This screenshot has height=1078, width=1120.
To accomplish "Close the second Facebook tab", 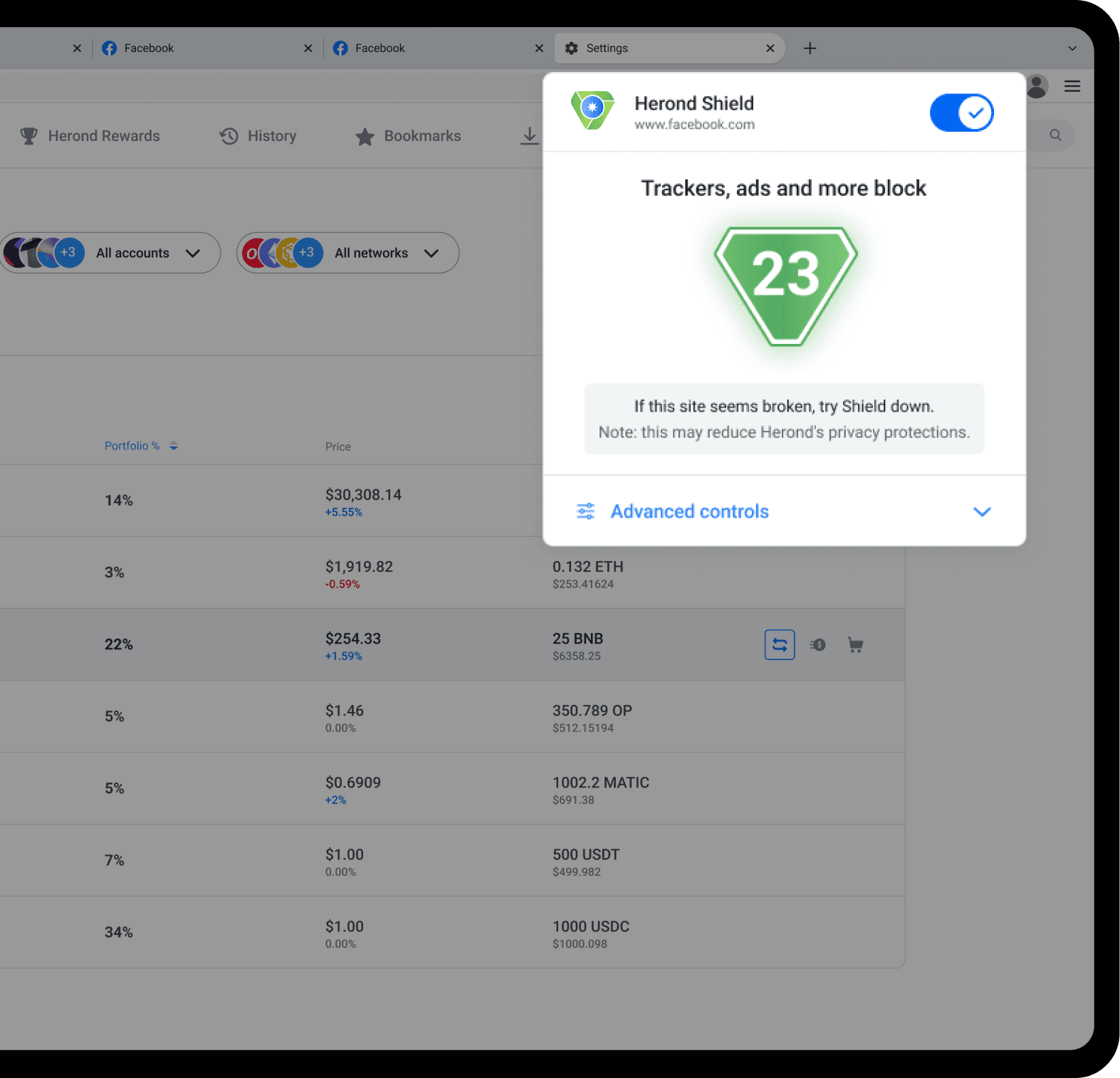I will coord(539,48).
